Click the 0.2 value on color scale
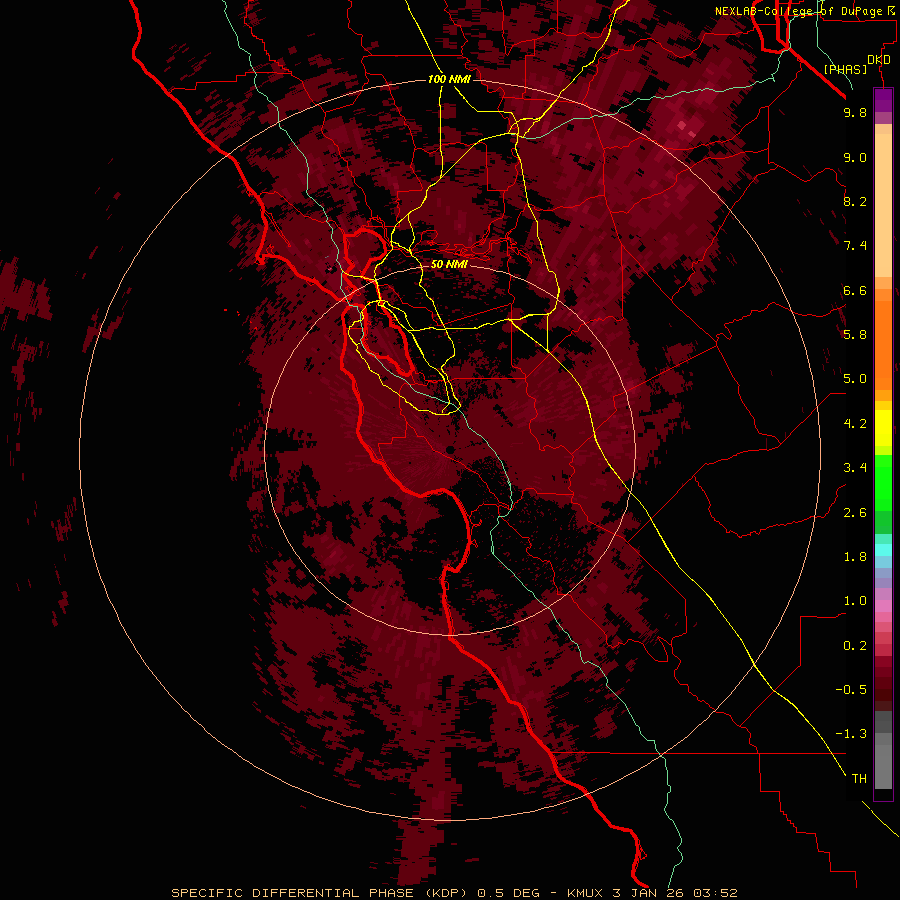 pyautogui.click(x=855, y=645)
